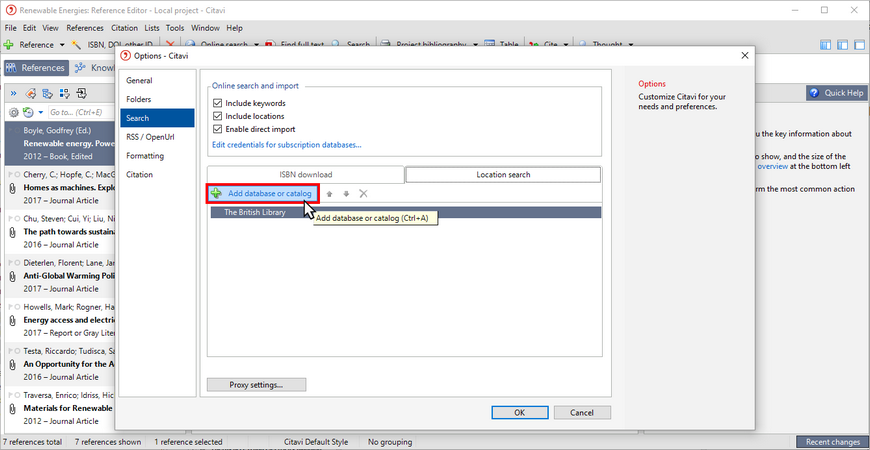Select Boyle, Godfrey reference in list

[x=60, y=144]
